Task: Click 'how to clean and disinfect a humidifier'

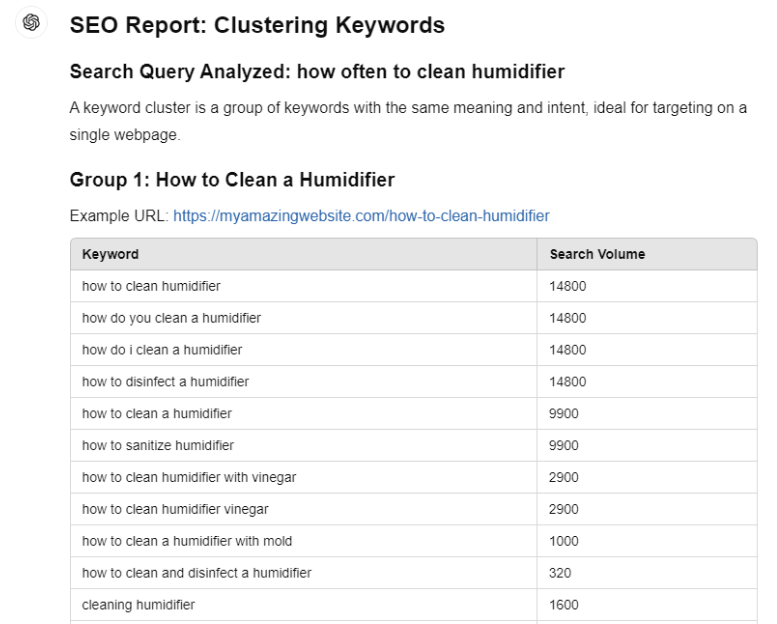Action: point(197,573)
